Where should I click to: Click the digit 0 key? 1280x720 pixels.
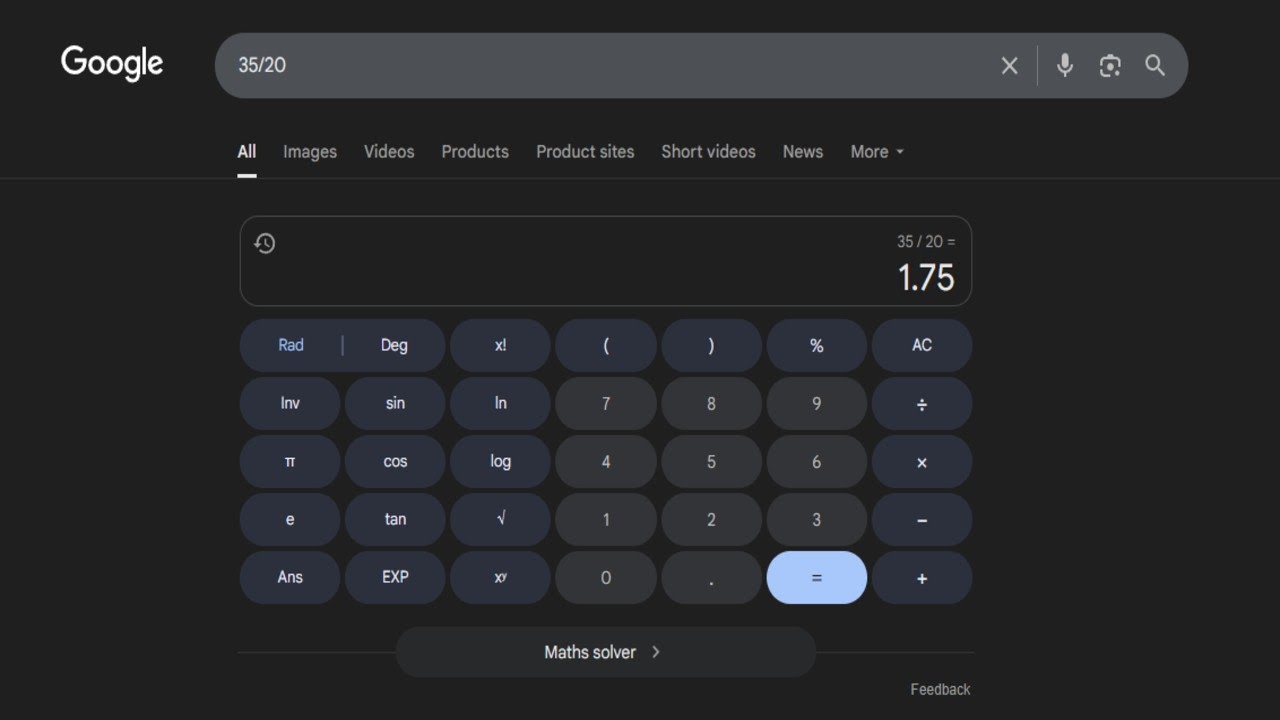(x=606, y=577)
